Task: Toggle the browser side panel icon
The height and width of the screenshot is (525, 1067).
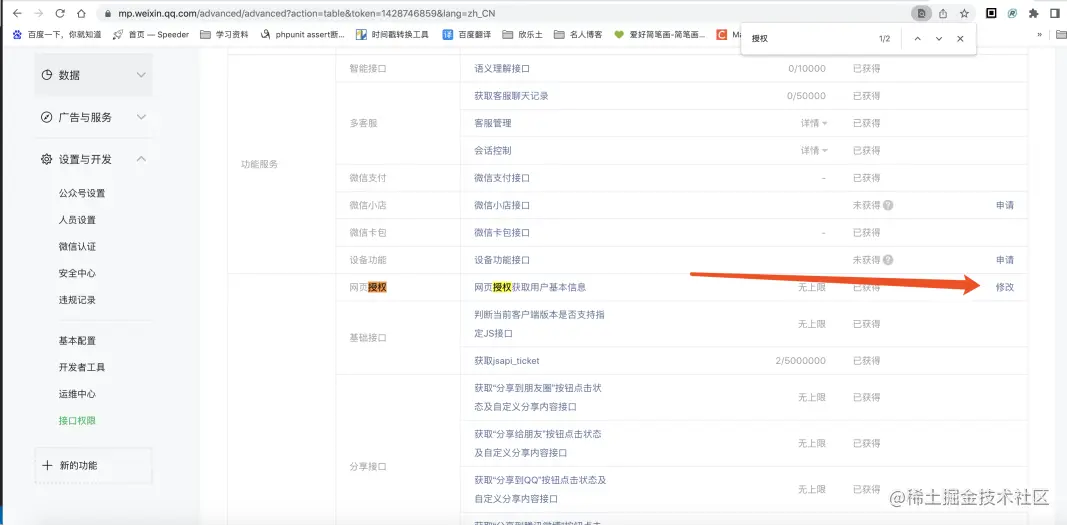Action: (x=1055, y=13)
